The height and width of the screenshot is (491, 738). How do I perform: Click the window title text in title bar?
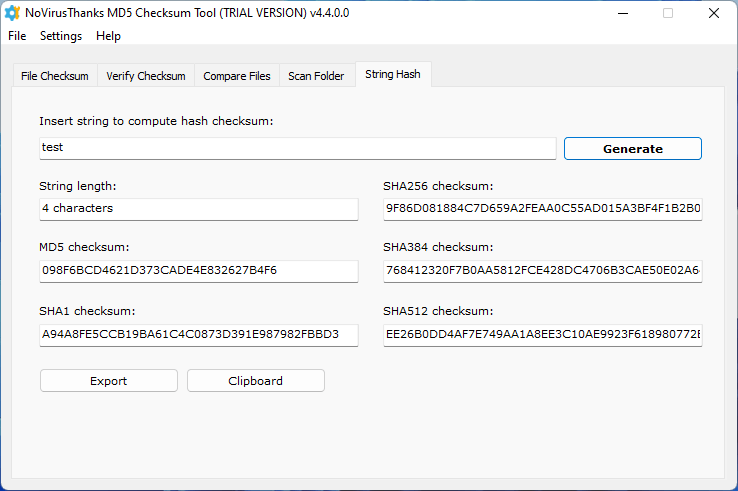(187, 13)
